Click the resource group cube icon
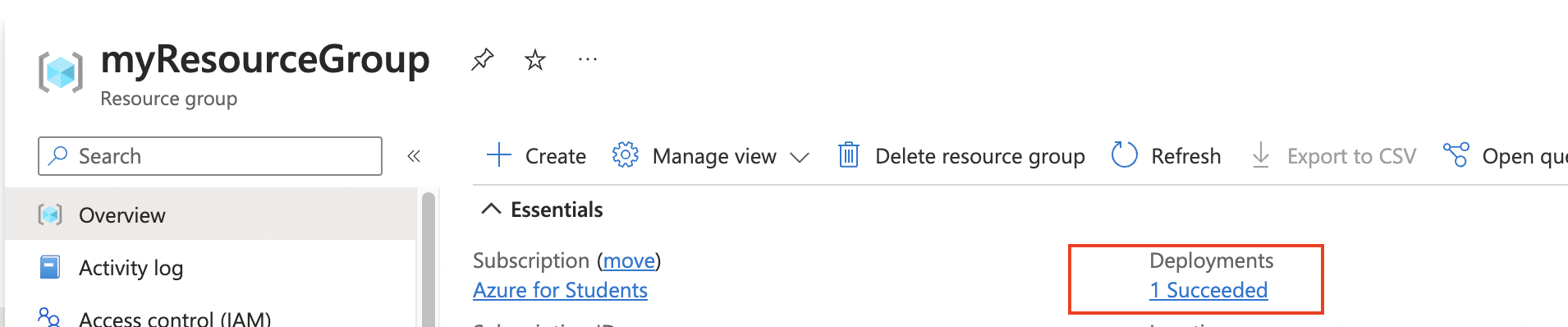 pyautogui.click(x=61, y=72)
